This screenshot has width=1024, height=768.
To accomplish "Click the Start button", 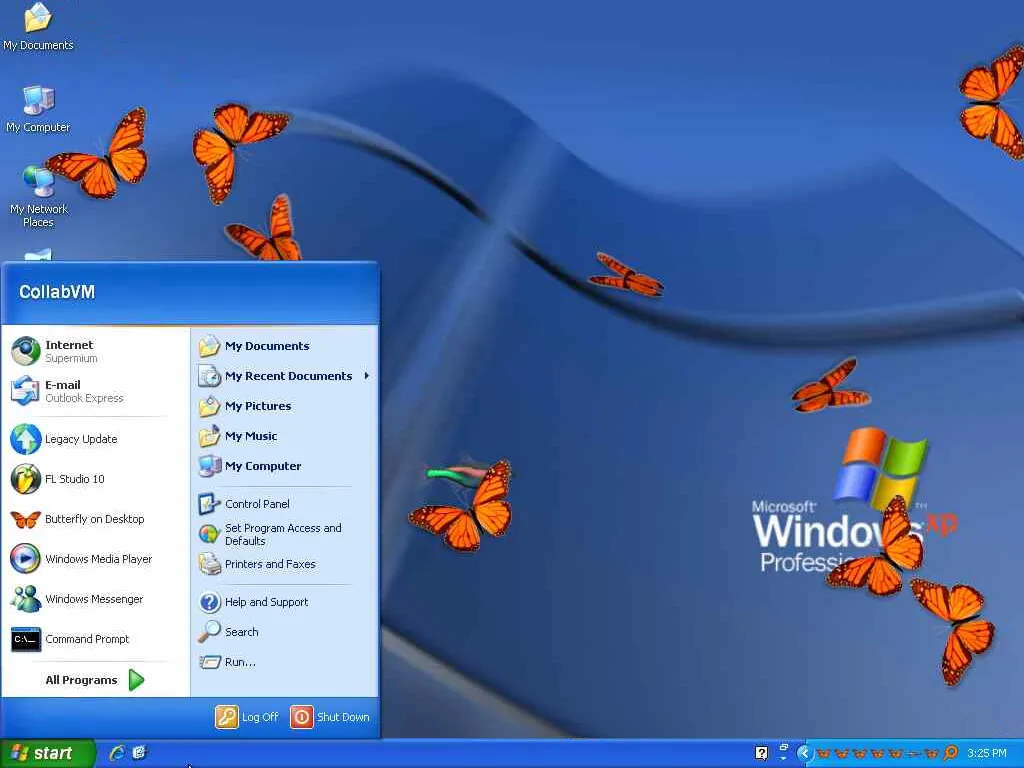I will [x=47, y=754].
